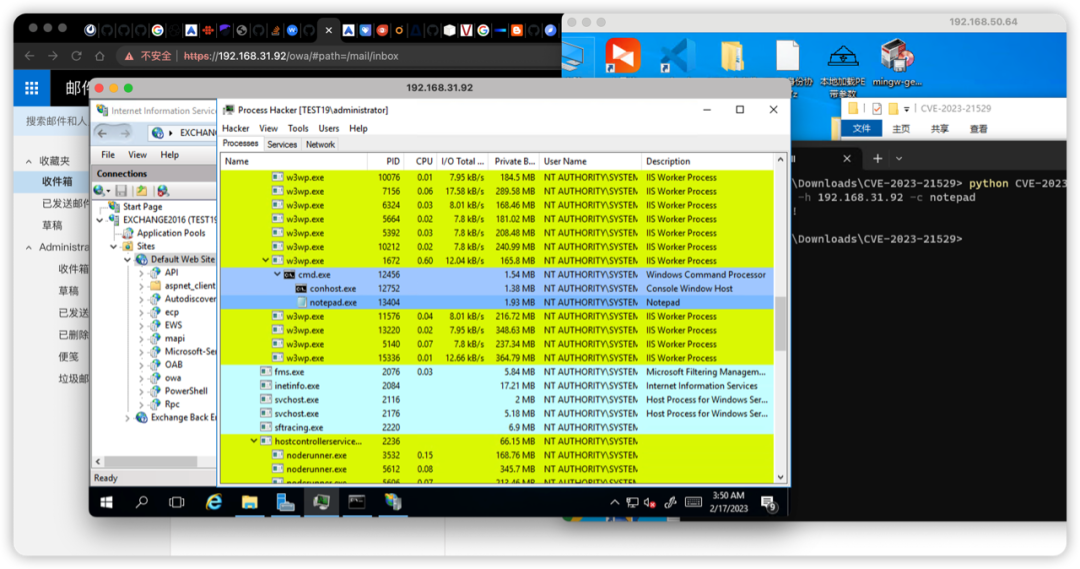The height and width of the screenshot is (569, 1080).
Task: Open the 查看 ribbon tab
Action: click(978, 129)
